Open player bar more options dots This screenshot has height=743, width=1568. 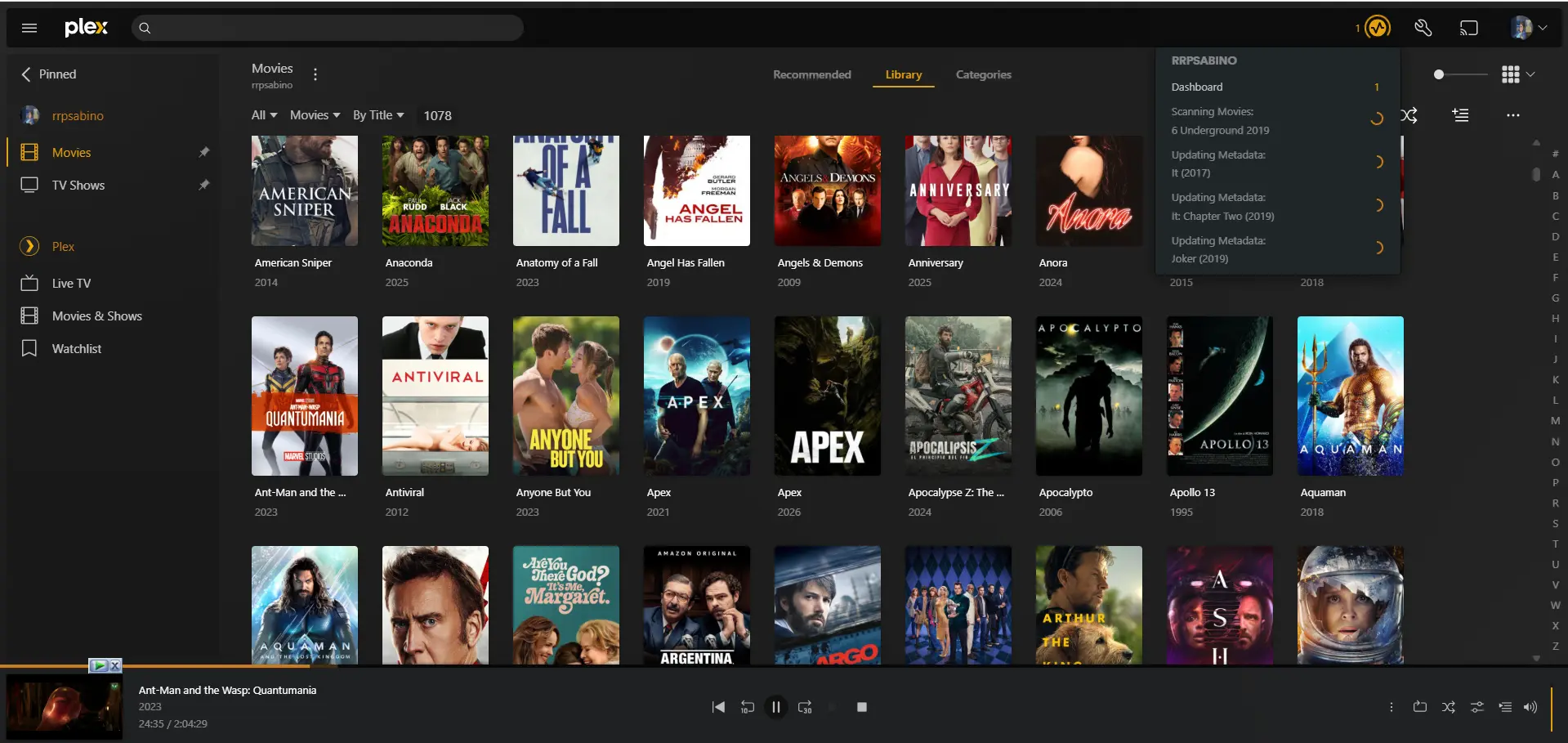[x=1391, y=707]
